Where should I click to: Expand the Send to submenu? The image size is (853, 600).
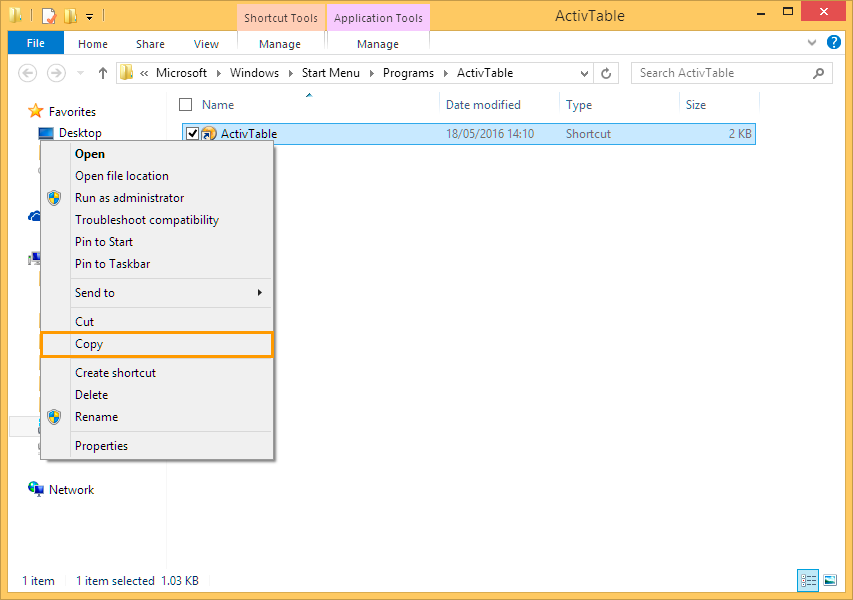pos(260,293)
